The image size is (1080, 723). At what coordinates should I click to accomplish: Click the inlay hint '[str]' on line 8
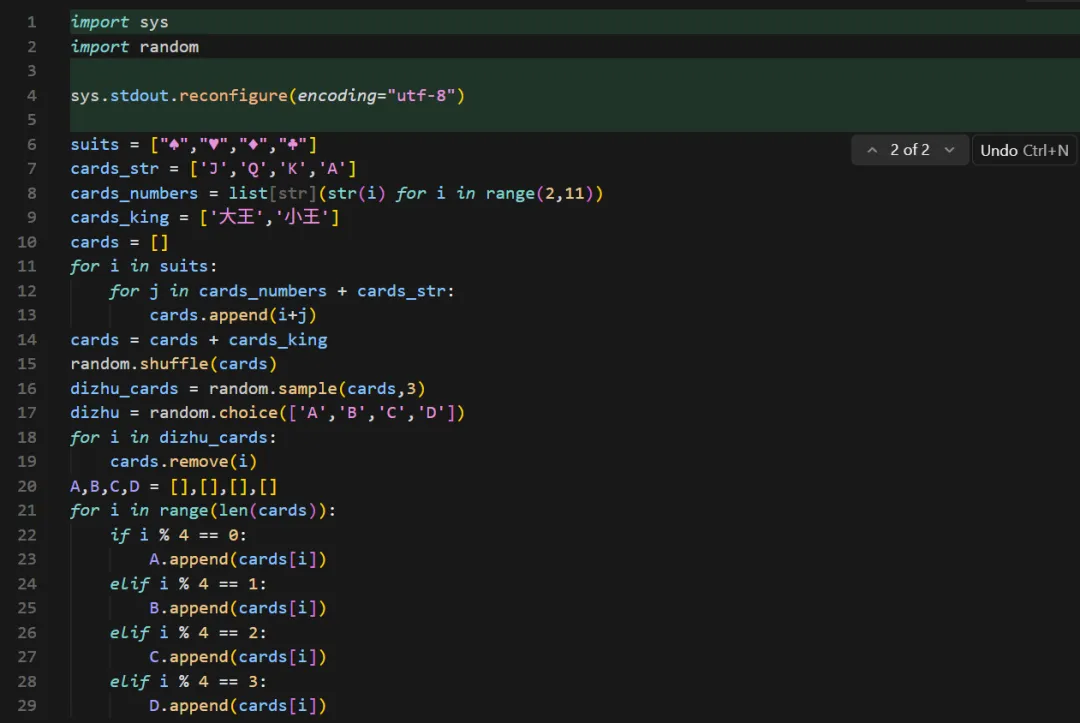(293, 193)
